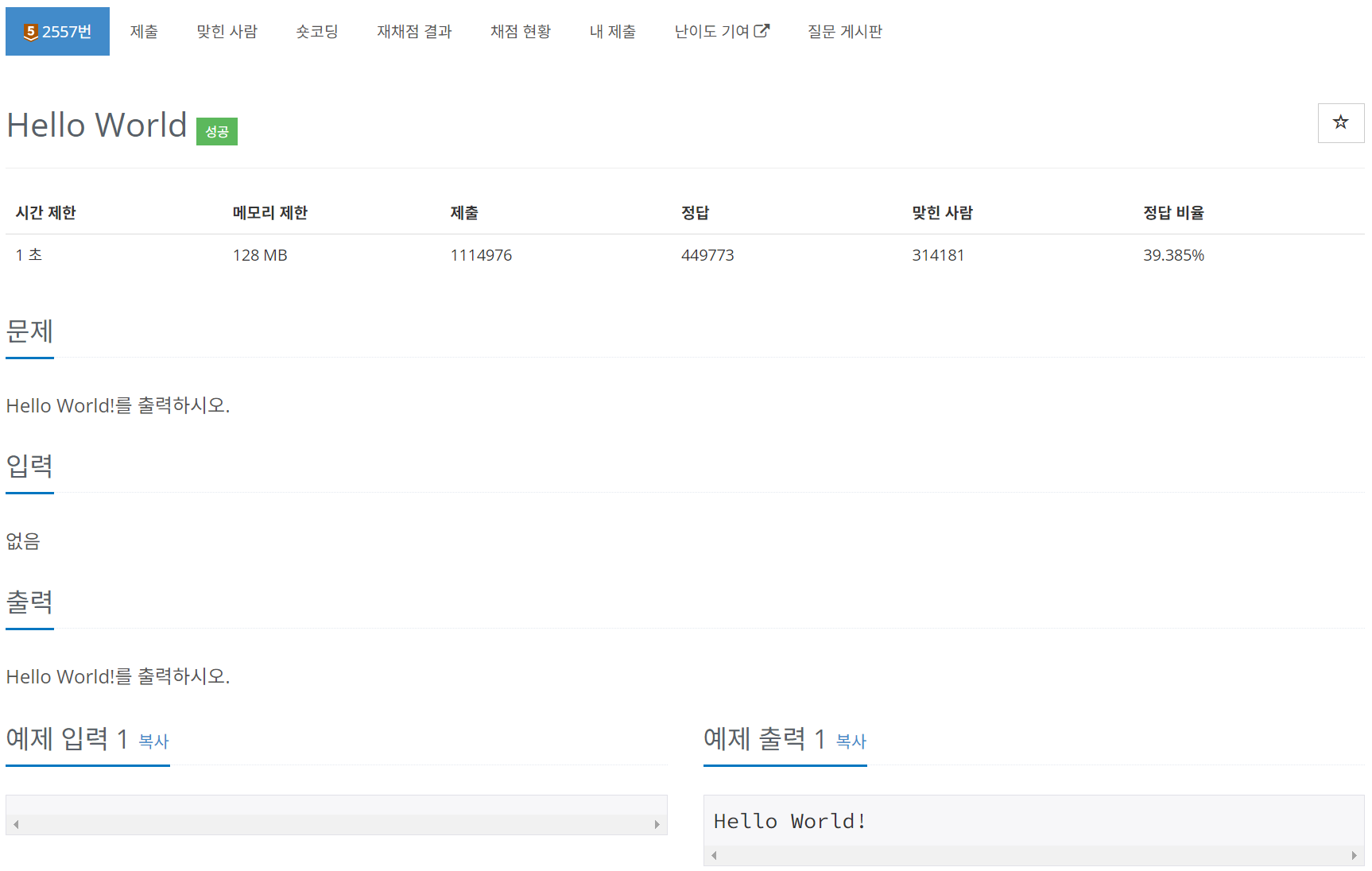Click the submission count 1114976
The image size is (1372, 871).
point(481,255)
